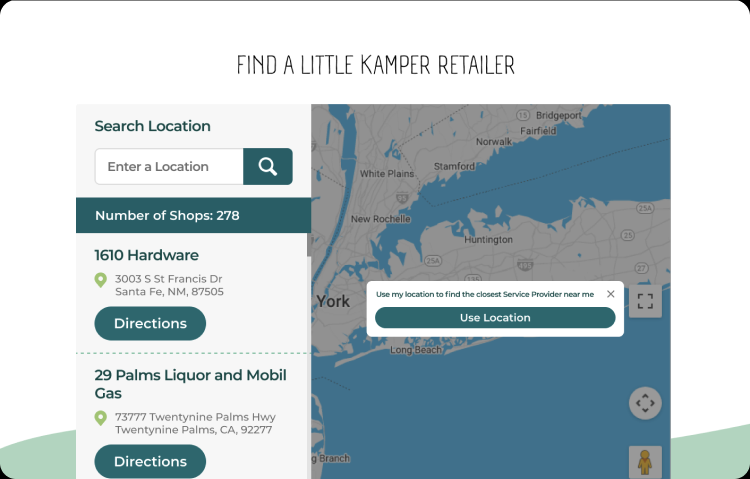The image size is (750, 479).
Task: Click the 73777 Twentynine Palms Hwy address
Action: 195,423
